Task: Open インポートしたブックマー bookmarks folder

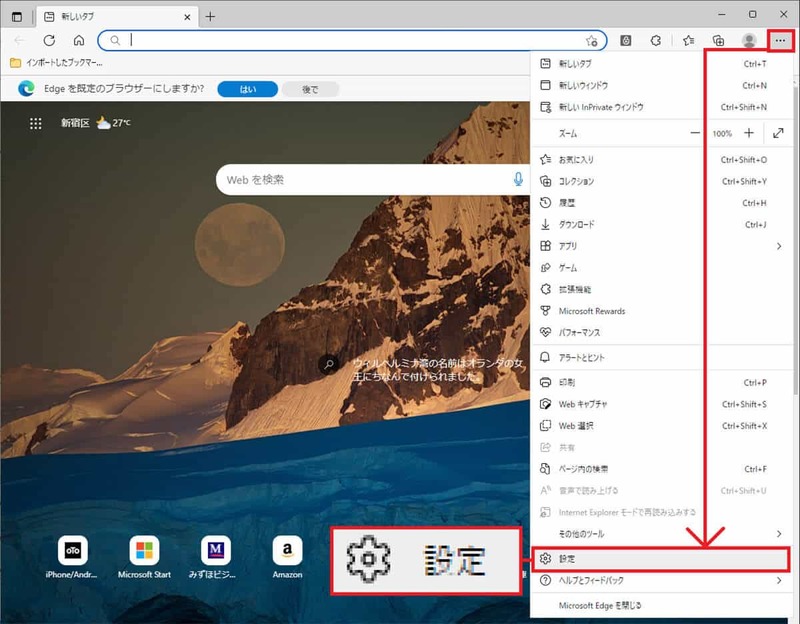Action: tap(56, 63)
